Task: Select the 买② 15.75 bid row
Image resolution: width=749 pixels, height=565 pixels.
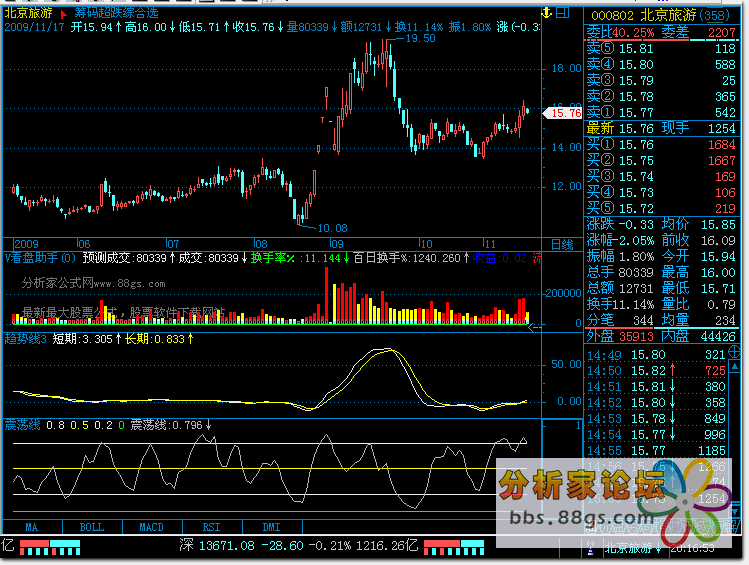Action: (661, 160)
